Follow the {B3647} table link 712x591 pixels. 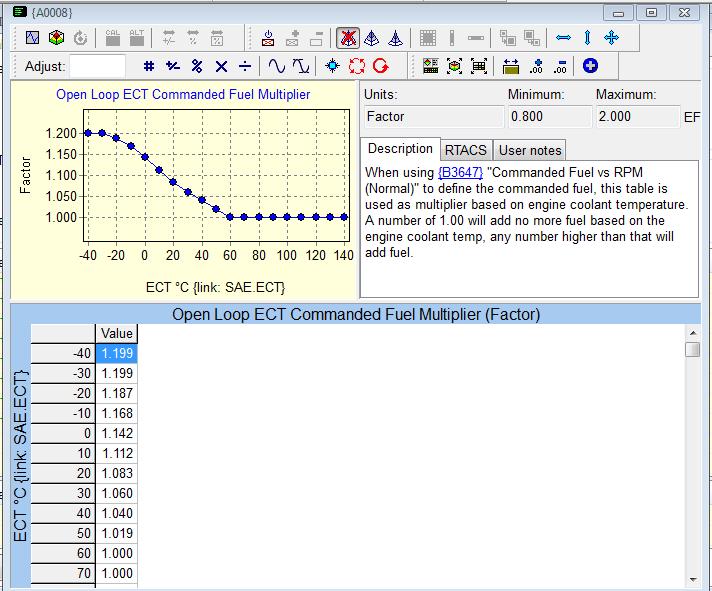point(460,172)
